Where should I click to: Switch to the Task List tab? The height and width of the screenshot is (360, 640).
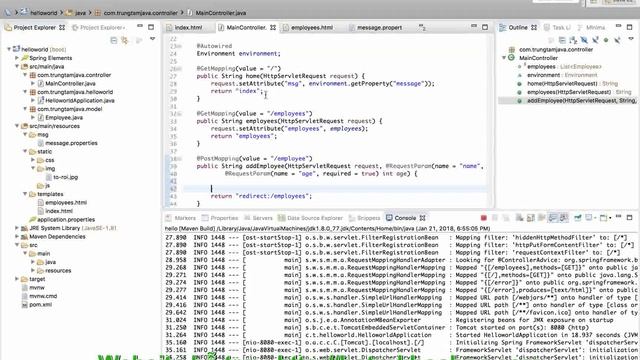558,27
